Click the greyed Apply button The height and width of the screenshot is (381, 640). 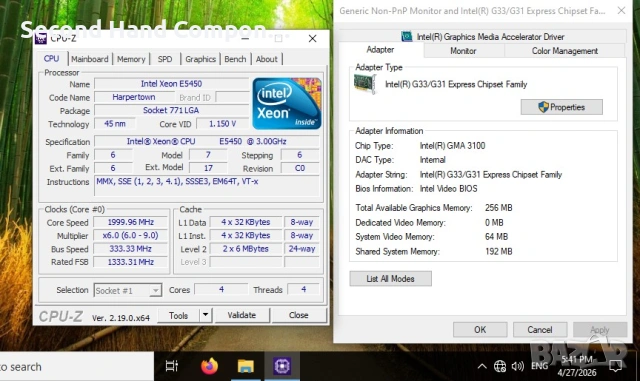click(x=600, y=330)
